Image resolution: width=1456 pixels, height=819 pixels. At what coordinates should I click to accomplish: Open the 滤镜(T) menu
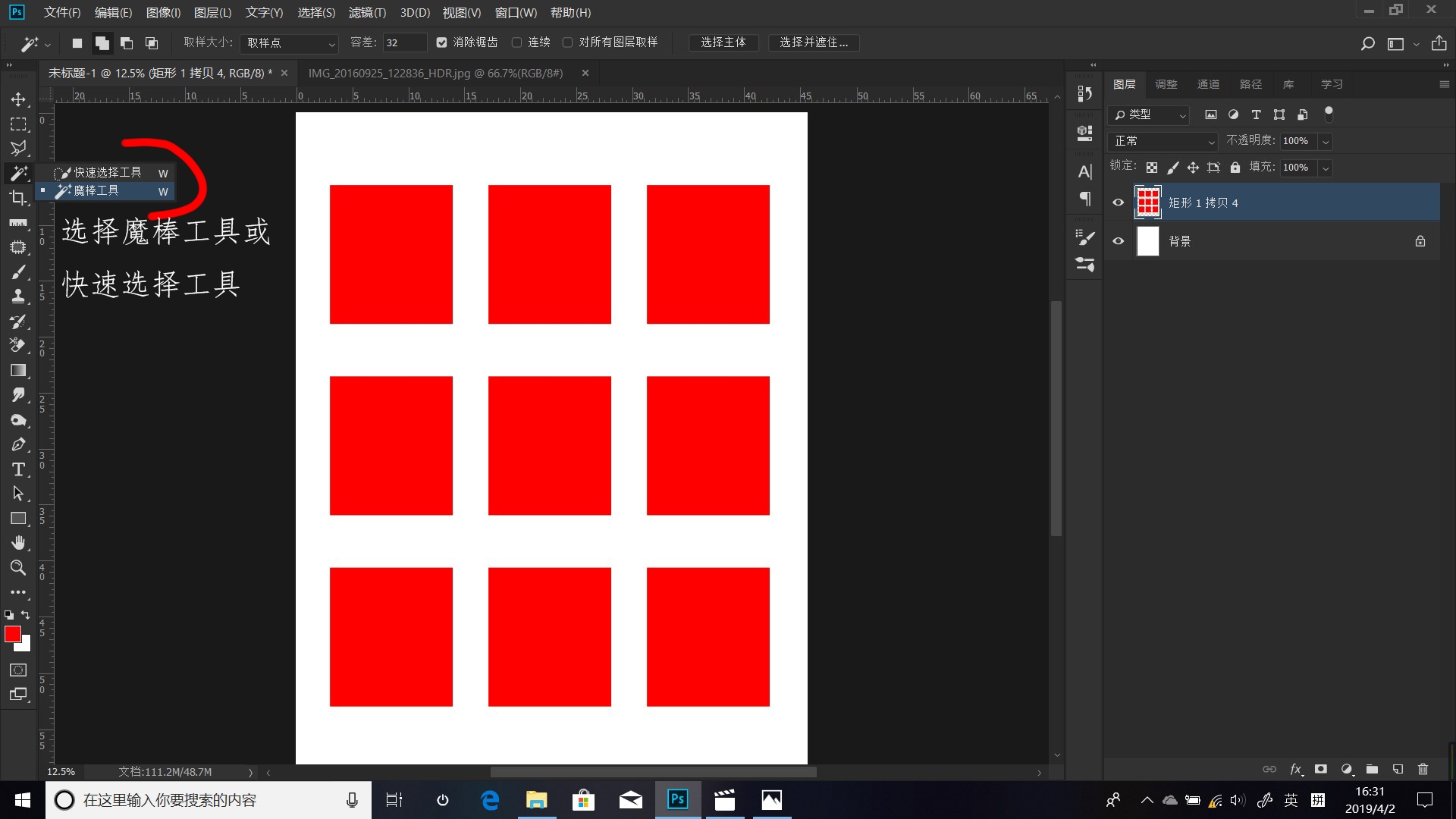pyautogui.click(x=367, y=13)
